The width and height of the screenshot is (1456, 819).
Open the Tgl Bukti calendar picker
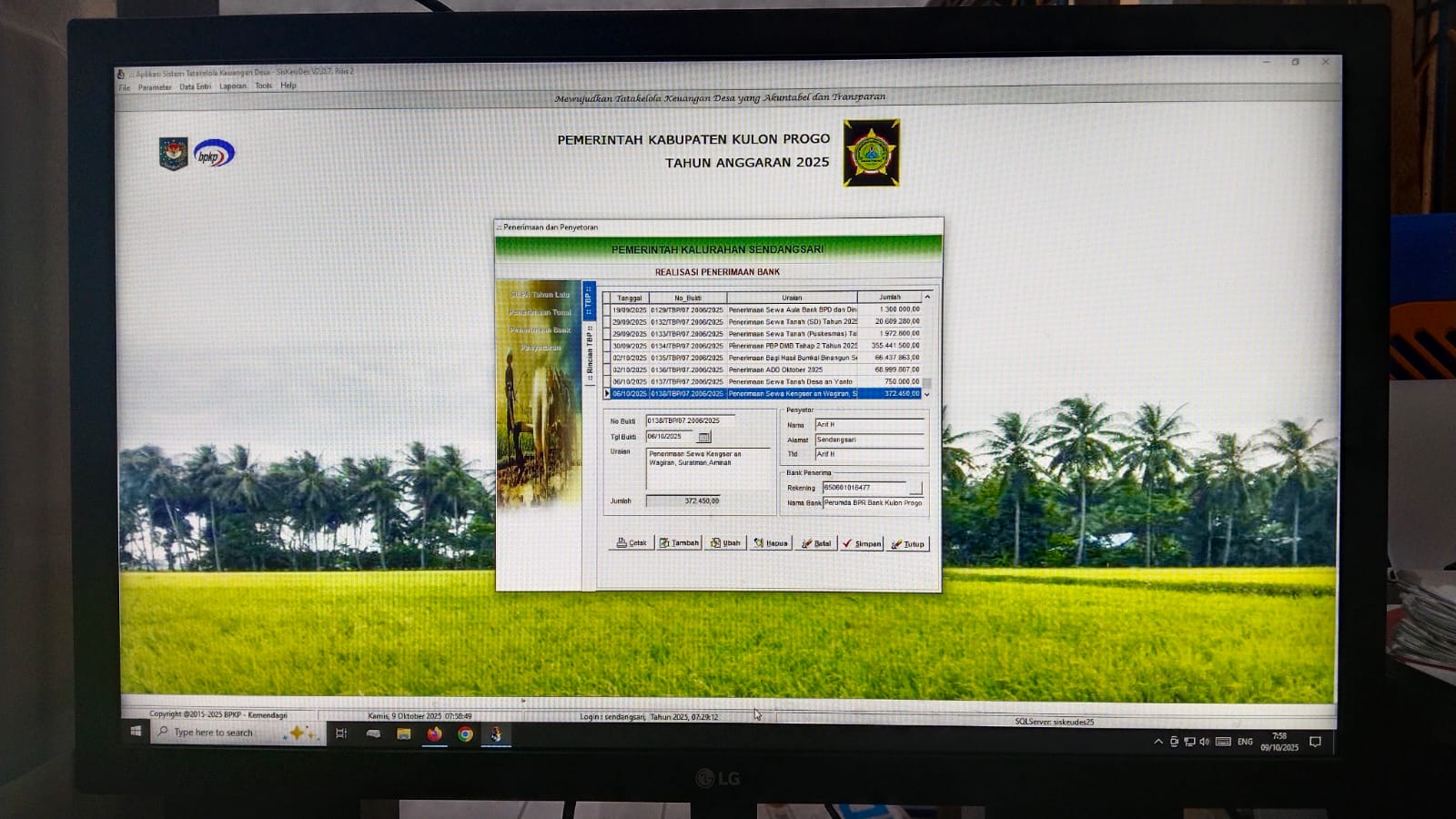(x=703, y=437)
